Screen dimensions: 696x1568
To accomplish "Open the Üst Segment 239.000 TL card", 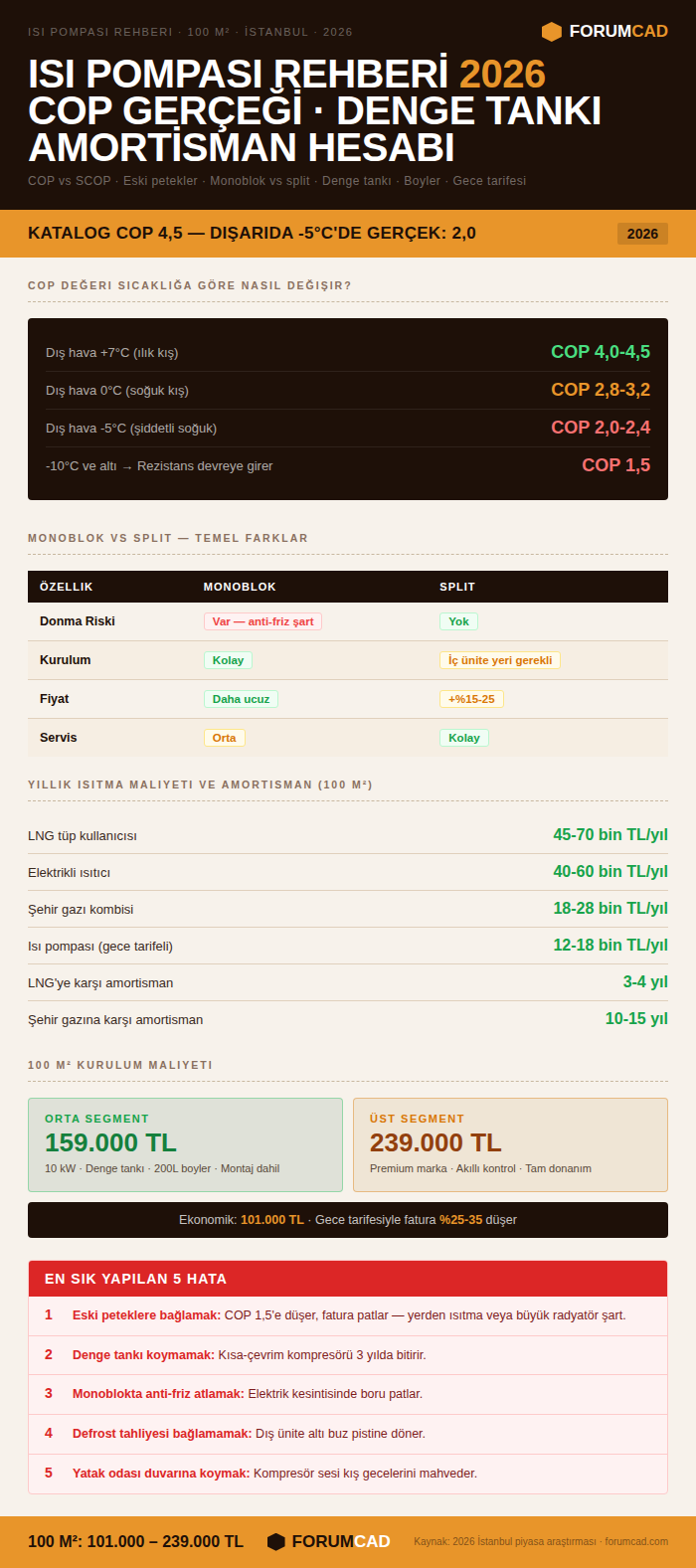I will (510, 1144).
